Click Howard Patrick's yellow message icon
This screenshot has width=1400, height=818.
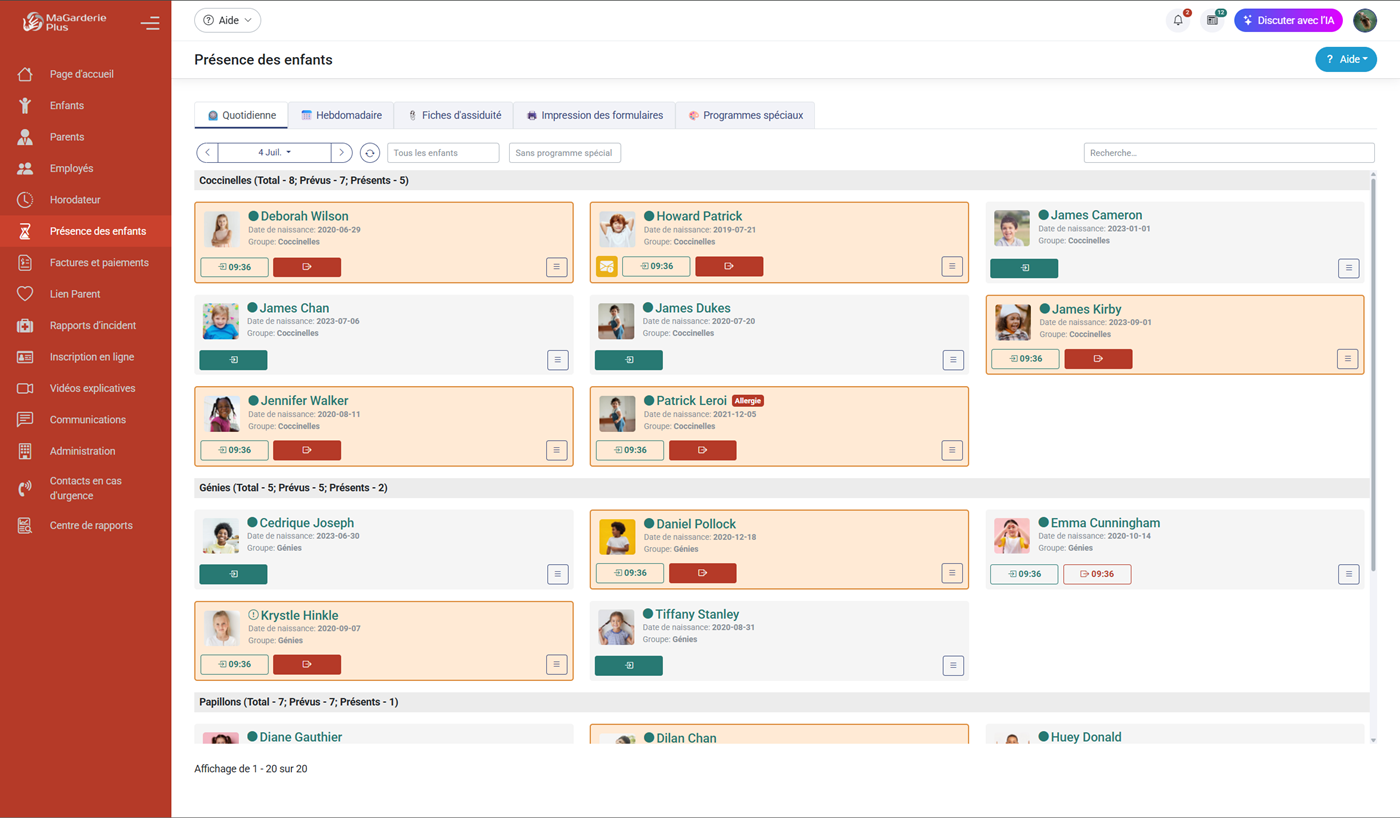[606, 267]
